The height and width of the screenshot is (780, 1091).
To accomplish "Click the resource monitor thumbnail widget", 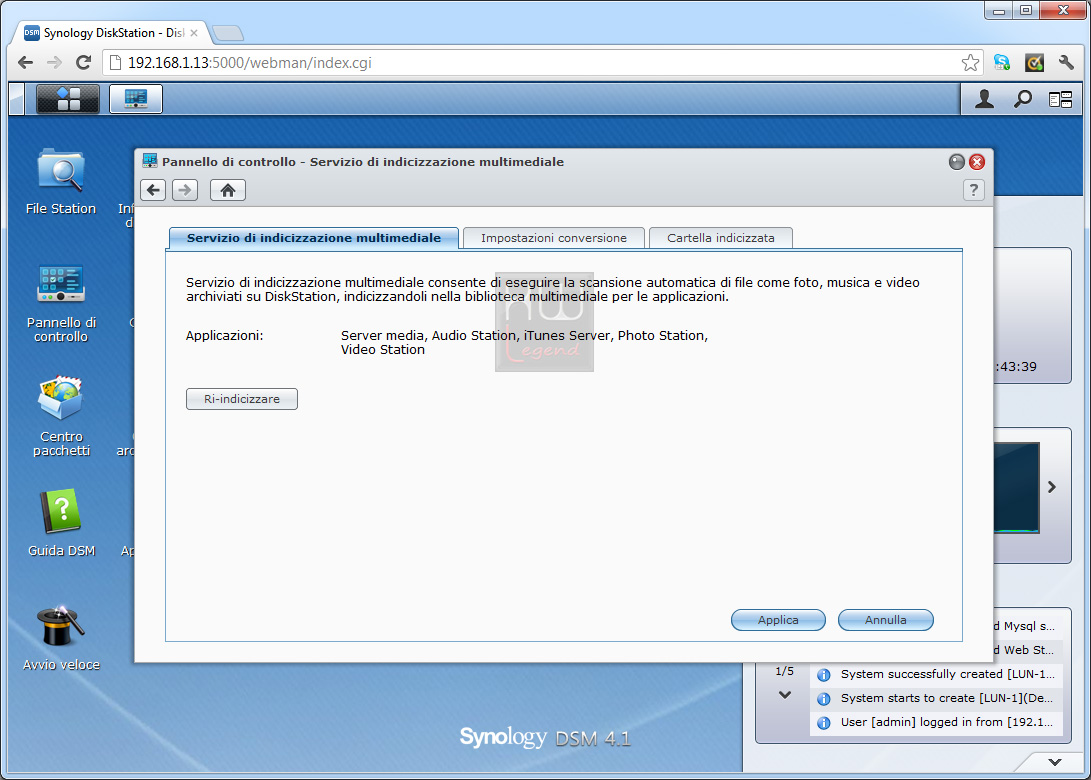I will [x=1016, y=487].
